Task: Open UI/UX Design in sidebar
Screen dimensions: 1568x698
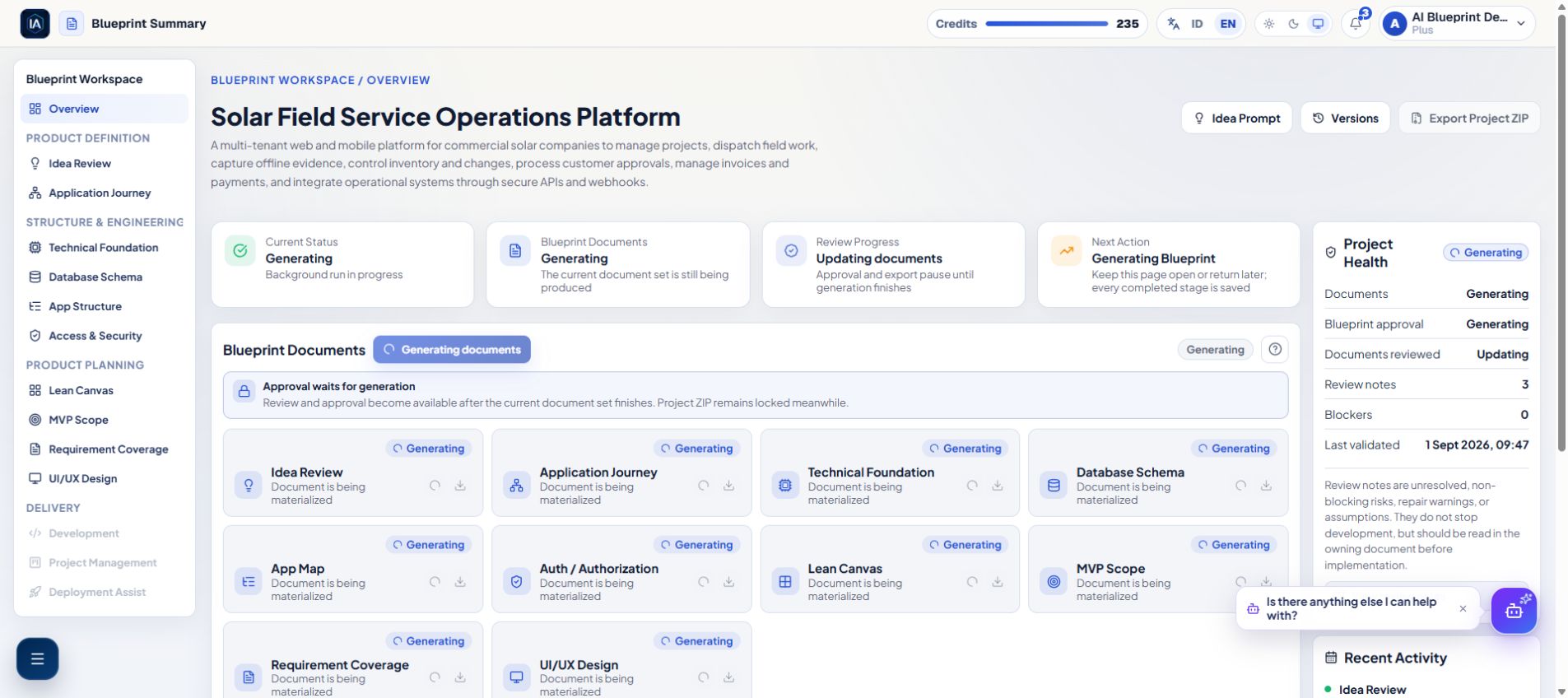Action: (105, 478)
